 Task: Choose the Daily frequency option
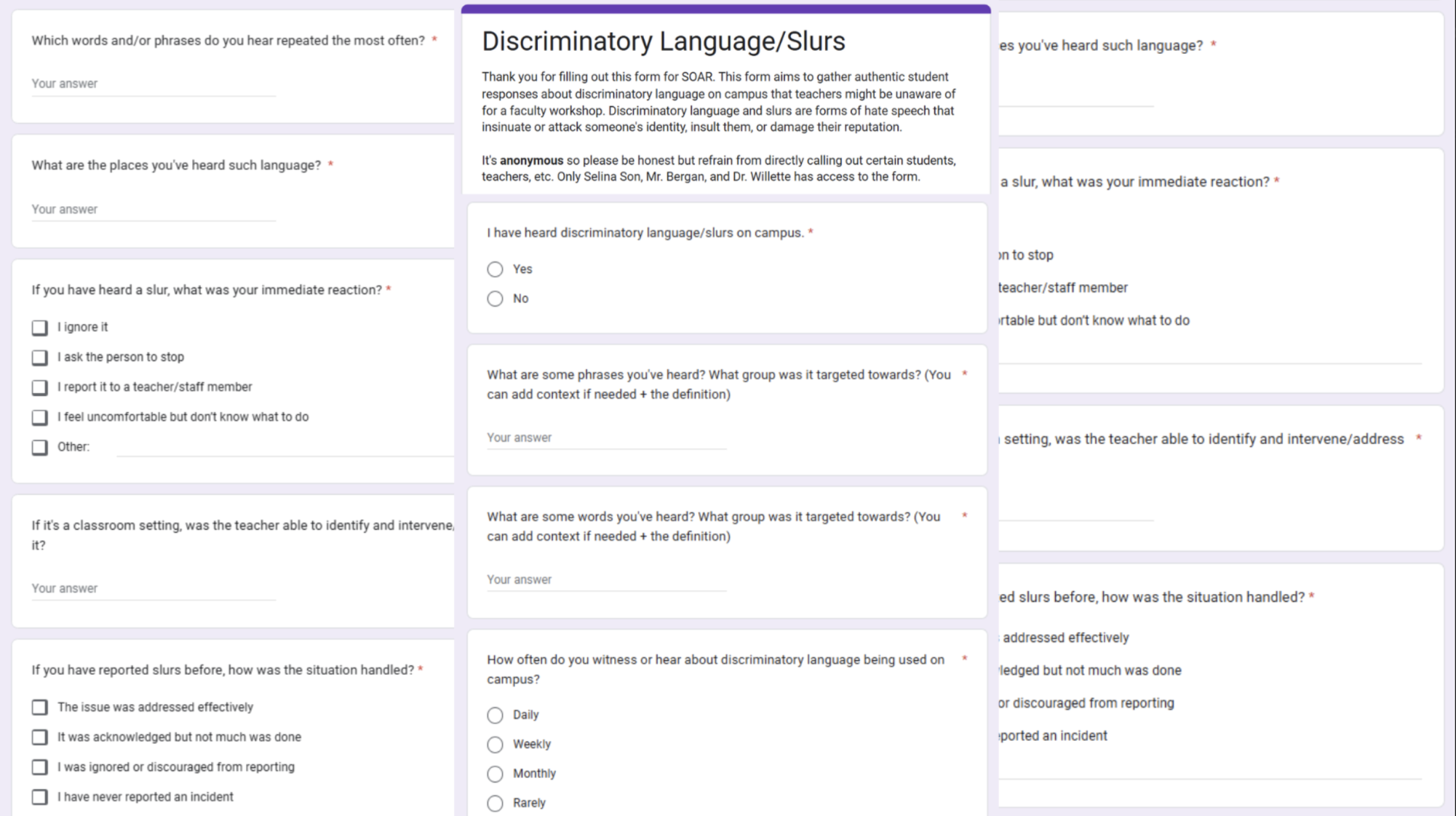(495, 715)
